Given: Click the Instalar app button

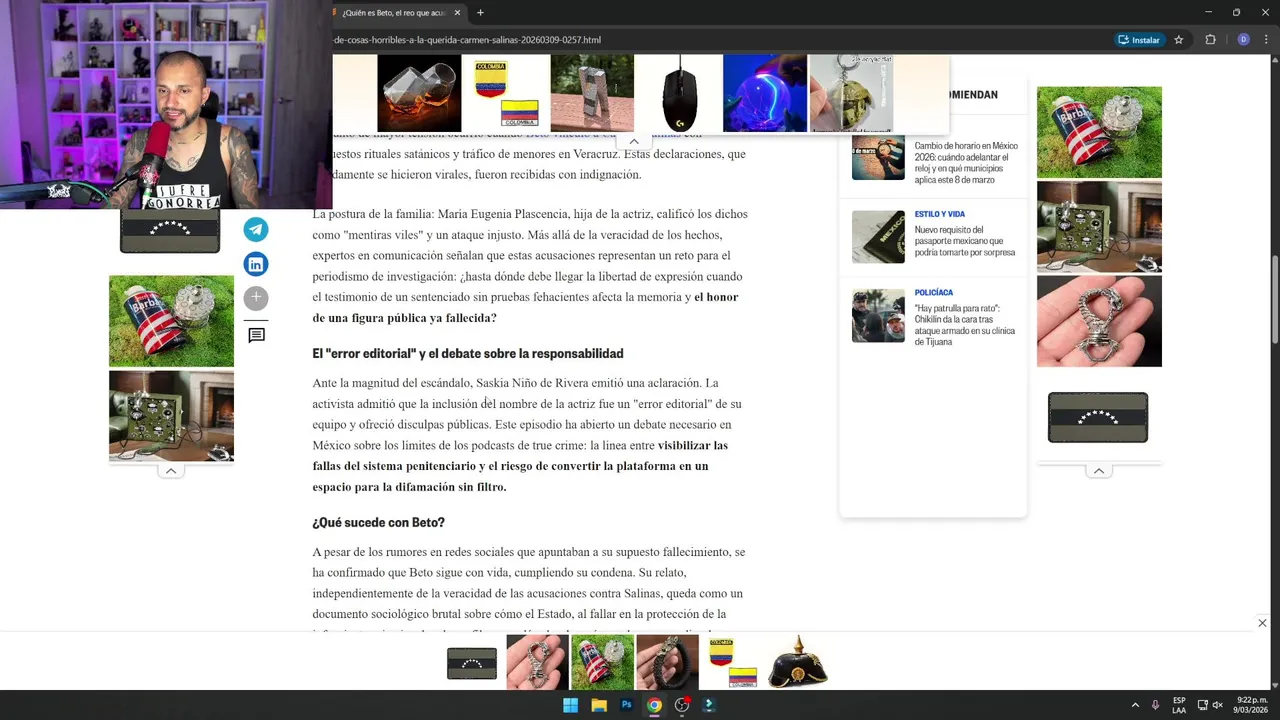Looking at the screenshot, I should coord(1139,40).
